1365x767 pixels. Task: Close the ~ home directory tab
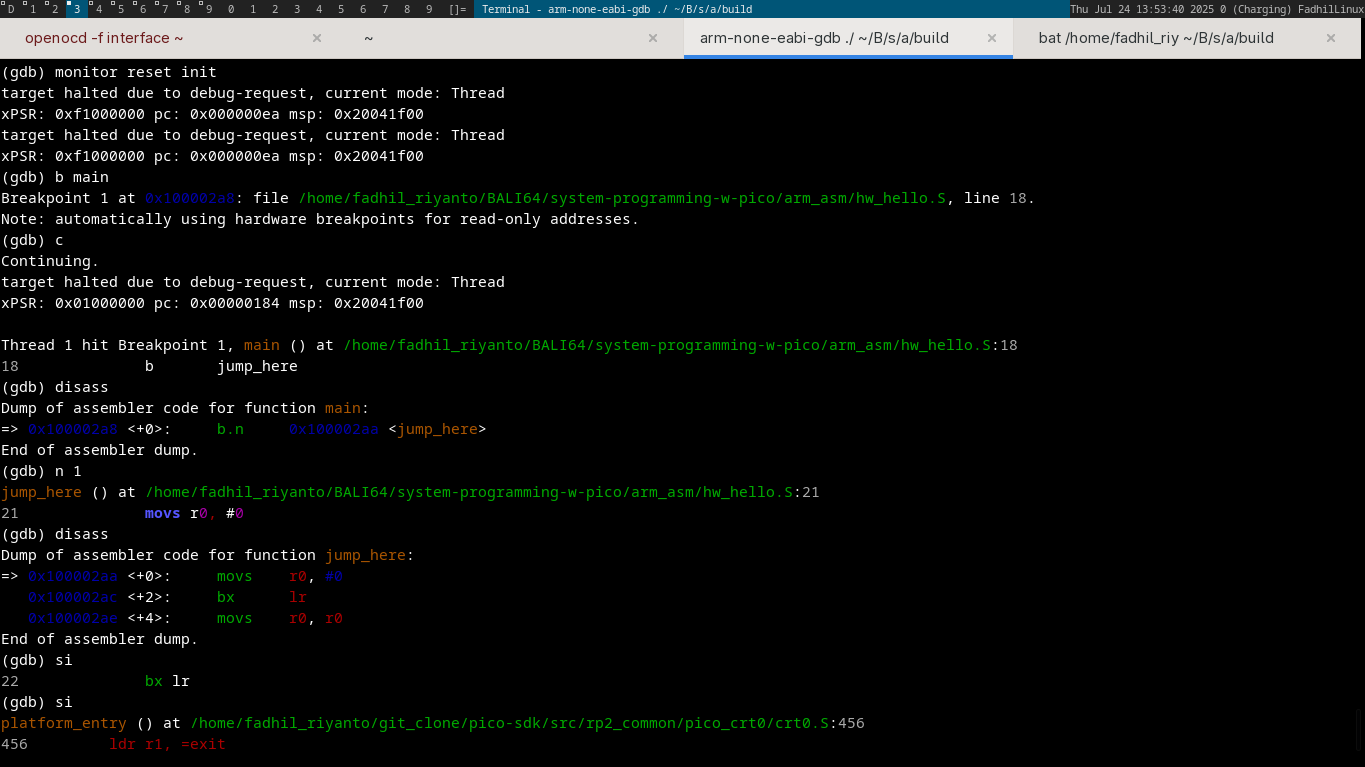[653, 38]
